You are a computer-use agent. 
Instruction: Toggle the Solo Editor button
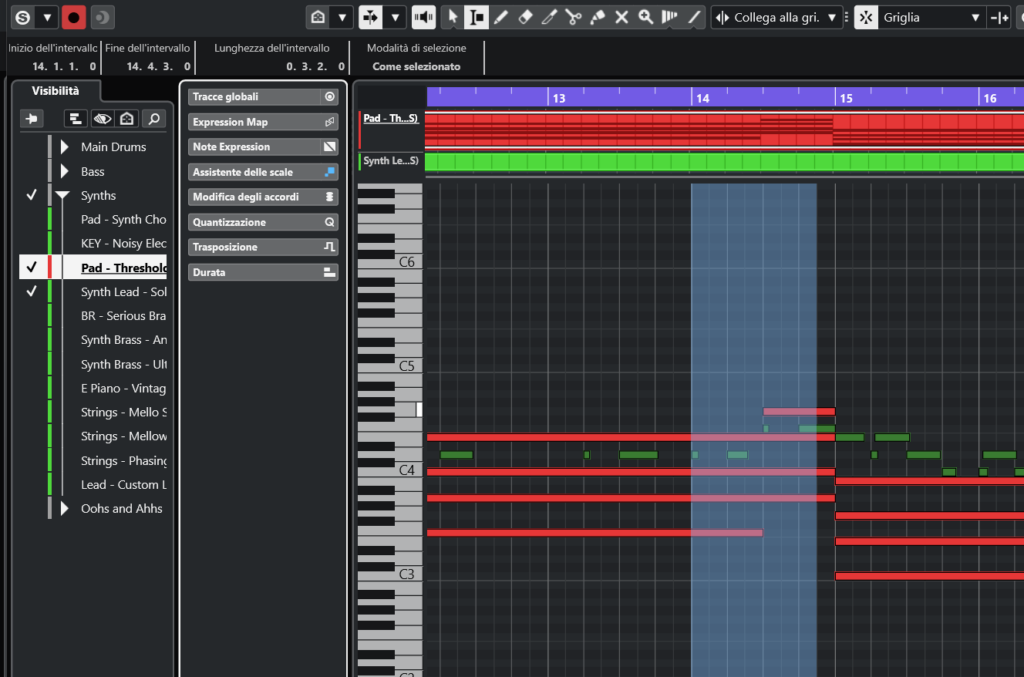[23, 18]
